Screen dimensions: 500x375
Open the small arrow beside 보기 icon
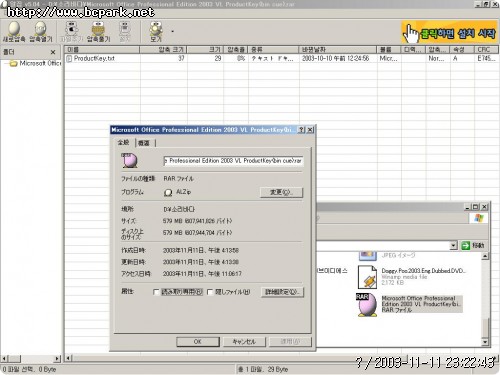[172, 31]
